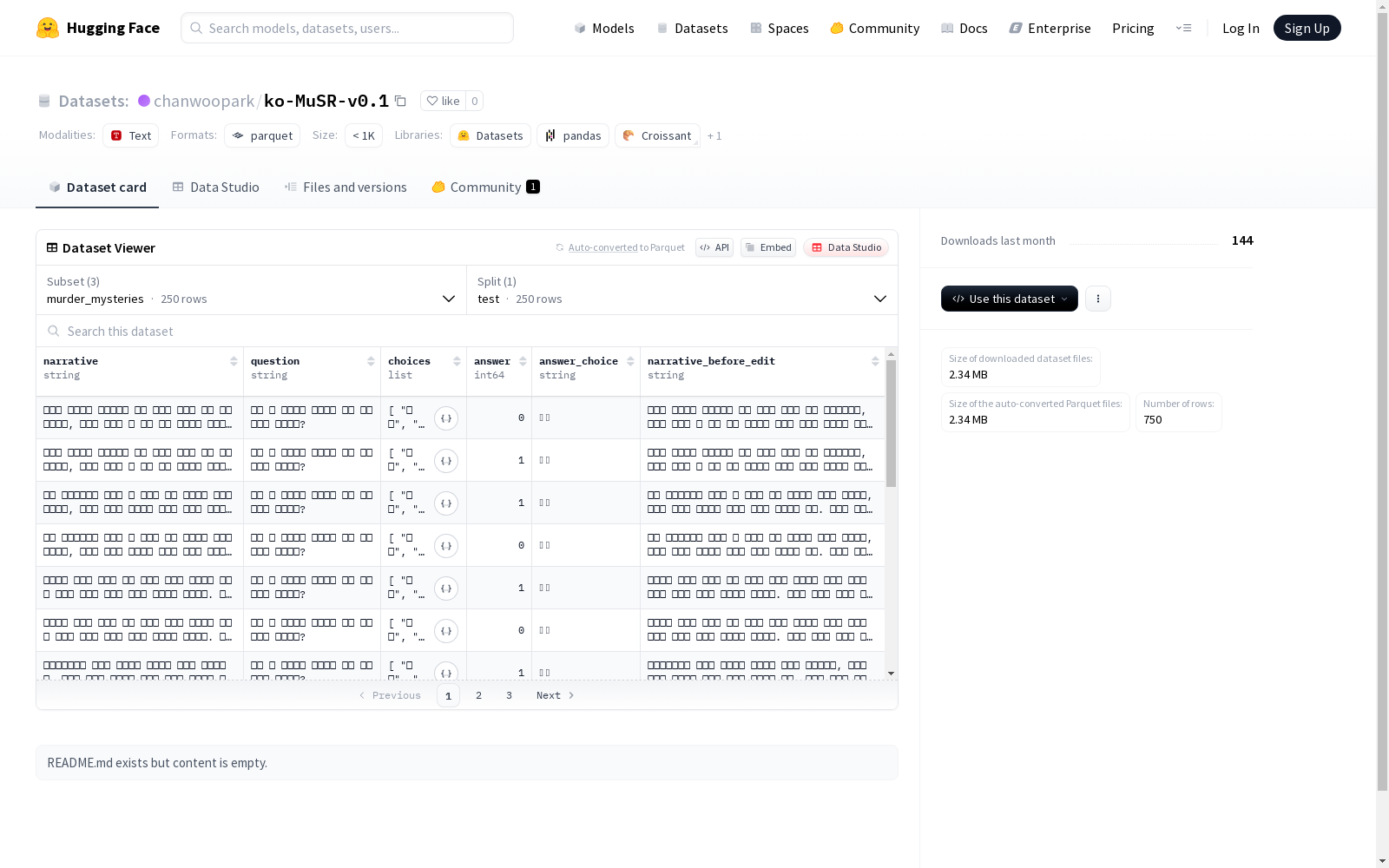This screenshot has height=868, width=1389.
Task: Open Data Studio from the viewer header
Action: point(846,247)
